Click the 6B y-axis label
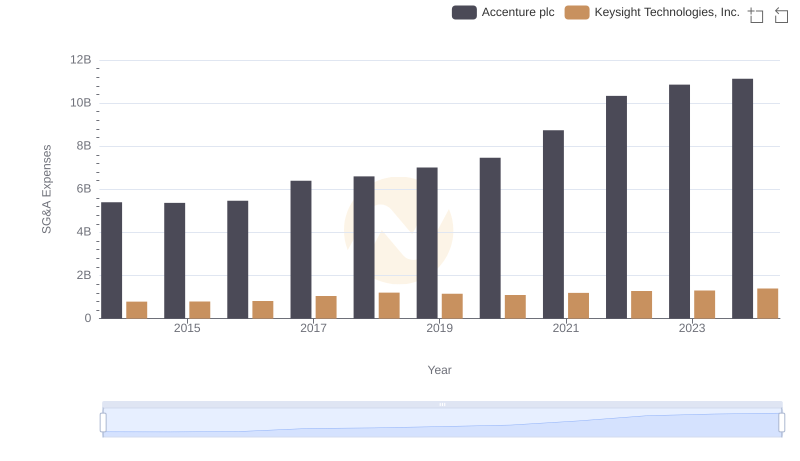The image size is (800, 461). pyautogui.click(x=84, y=189)
